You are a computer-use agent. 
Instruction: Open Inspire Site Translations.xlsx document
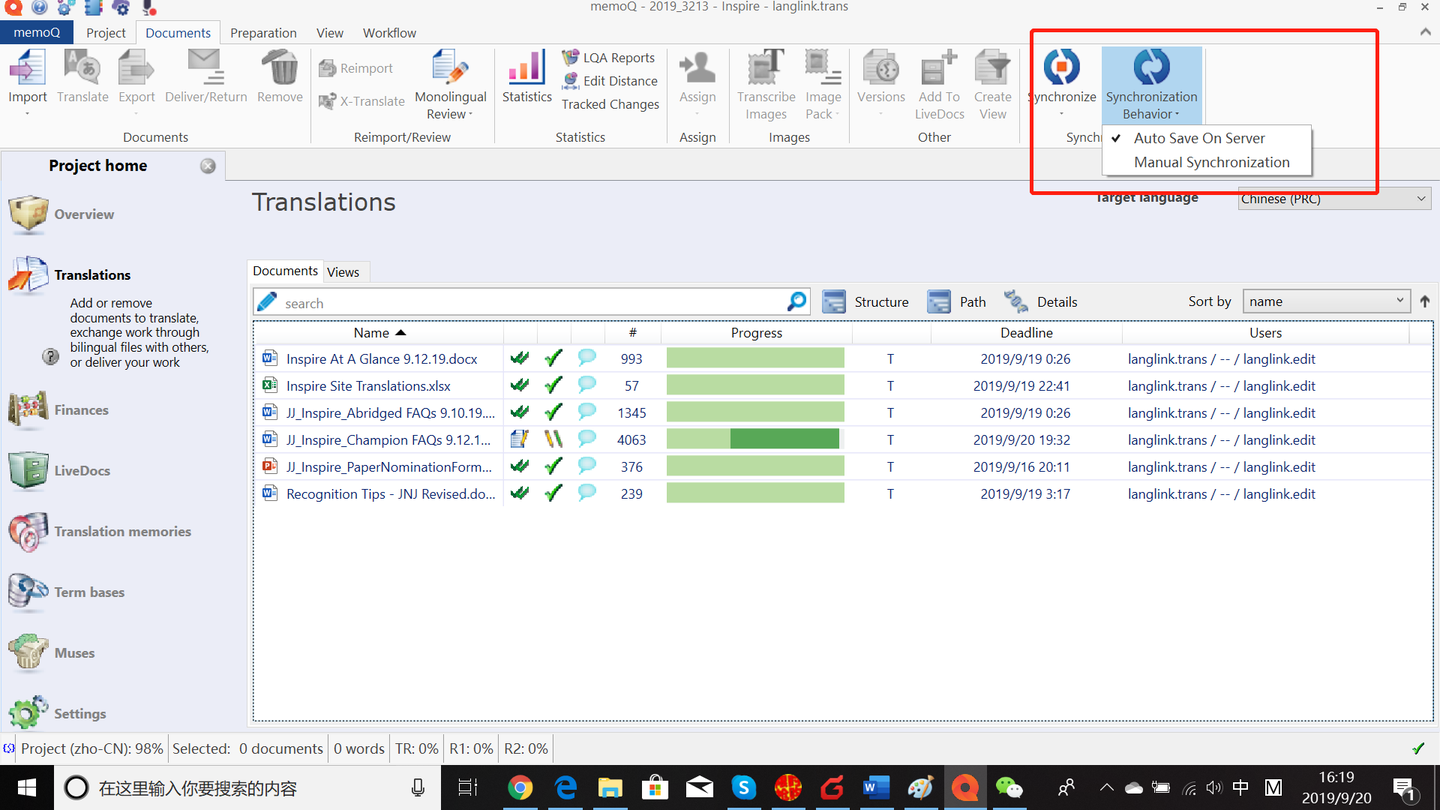(368, 386)
